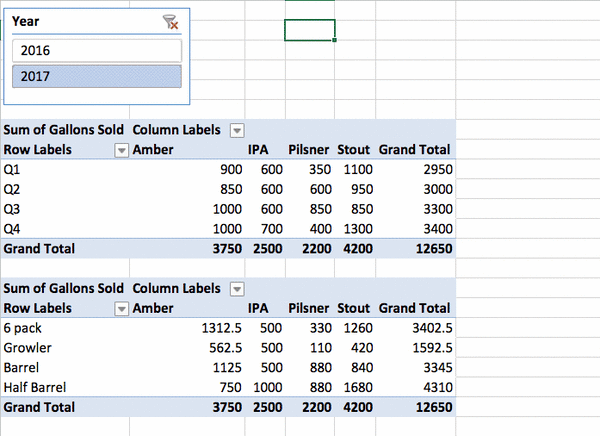Select 2017 in the Year slicer

tap(97, 76)
